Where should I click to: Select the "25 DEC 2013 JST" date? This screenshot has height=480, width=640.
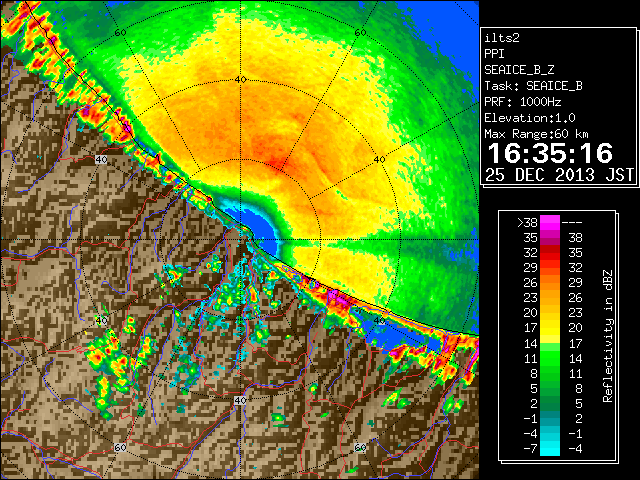click(559, 174)
